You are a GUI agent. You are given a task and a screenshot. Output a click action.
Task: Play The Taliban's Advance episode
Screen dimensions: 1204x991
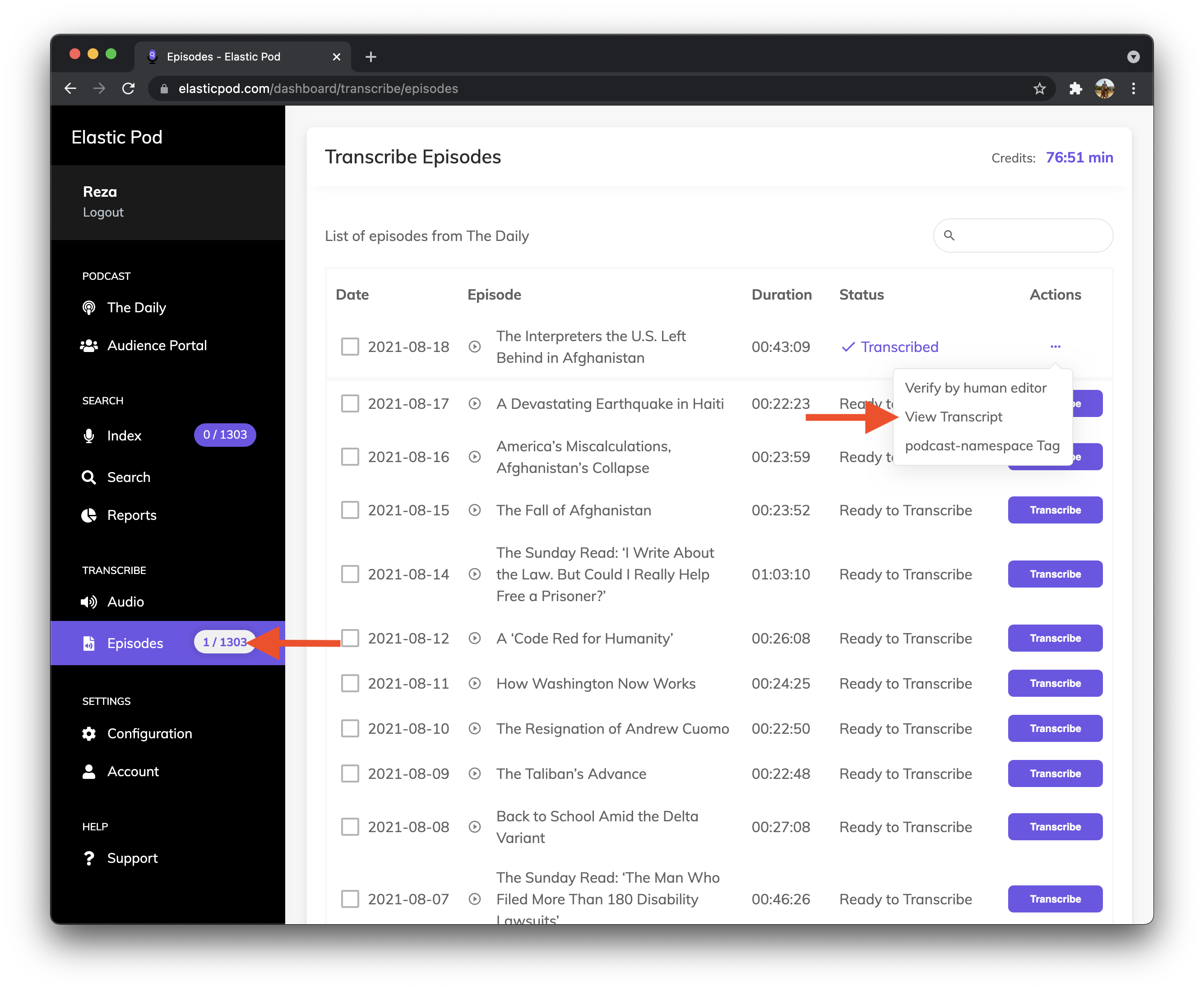coord(474,773)
